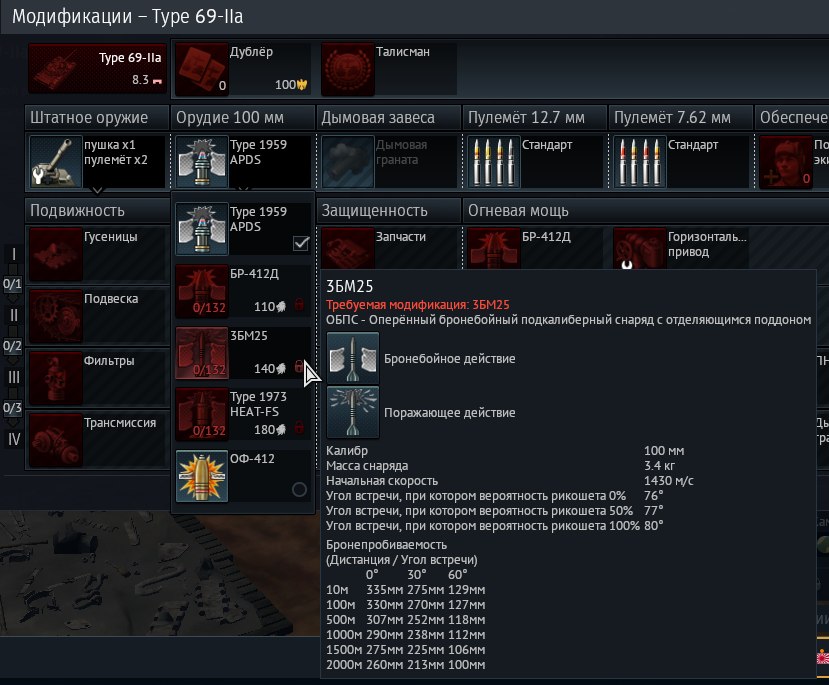829x685 pixels.
Task: Select the Горизонтальный привод modification icon
Action: (x=639, y=248)
